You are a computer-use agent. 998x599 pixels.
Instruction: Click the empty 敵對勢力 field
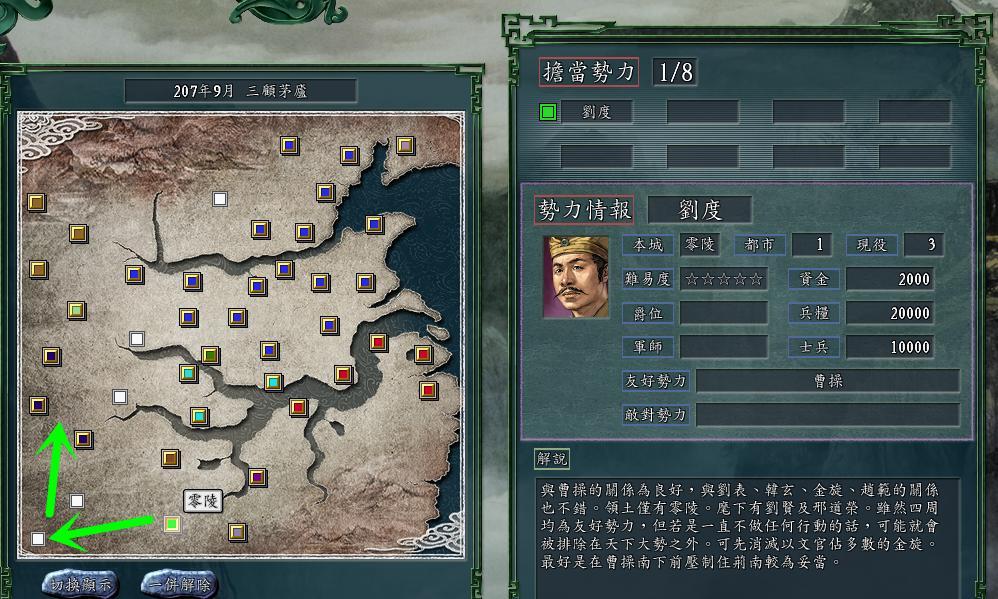(828, 415)
